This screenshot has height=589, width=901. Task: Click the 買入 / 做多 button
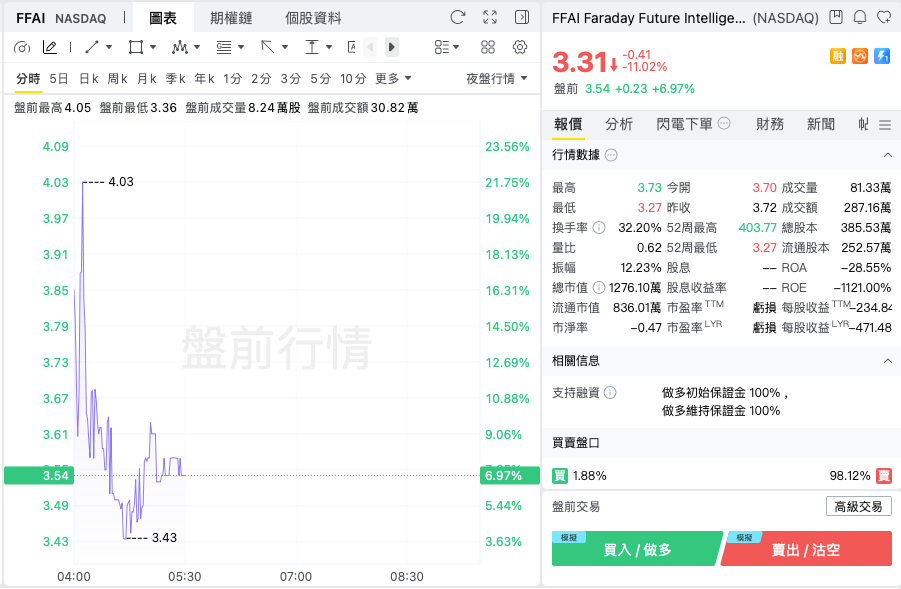point(637,549)
